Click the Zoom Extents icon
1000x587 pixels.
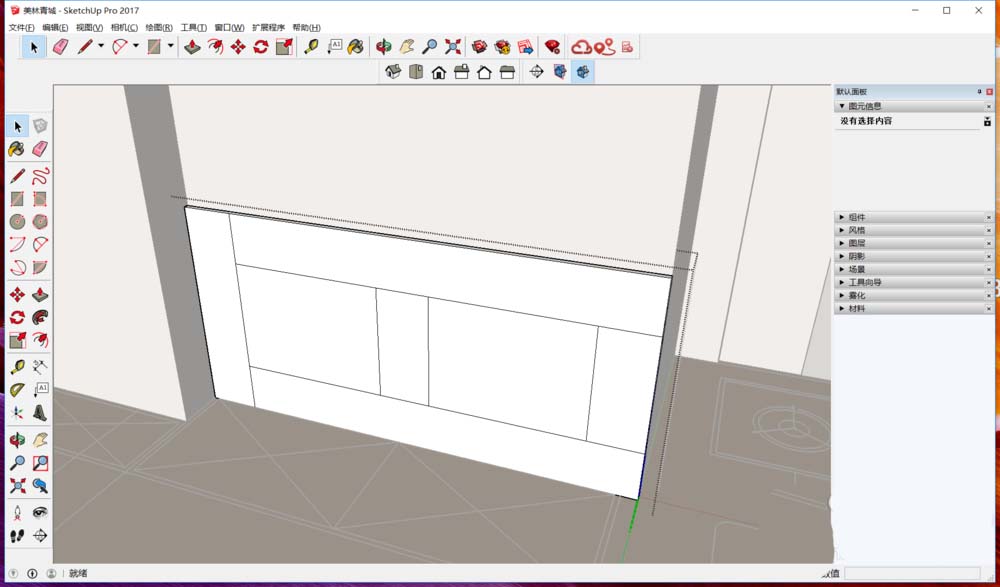point(15,485)
